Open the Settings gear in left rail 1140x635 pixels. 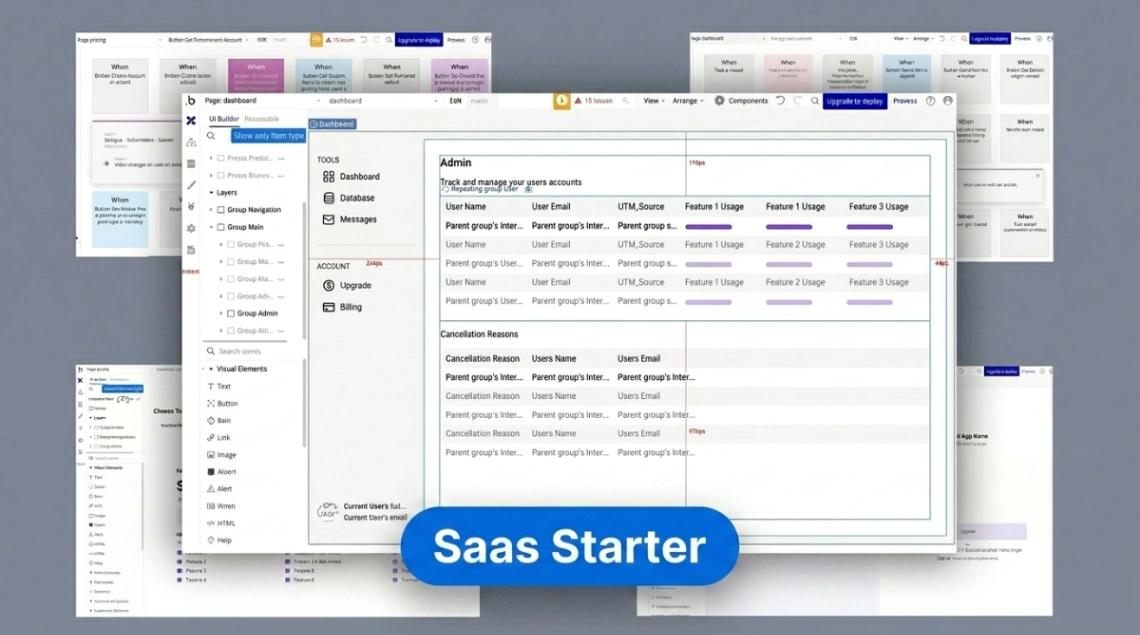pyautogui.click(x=191, y=228)
